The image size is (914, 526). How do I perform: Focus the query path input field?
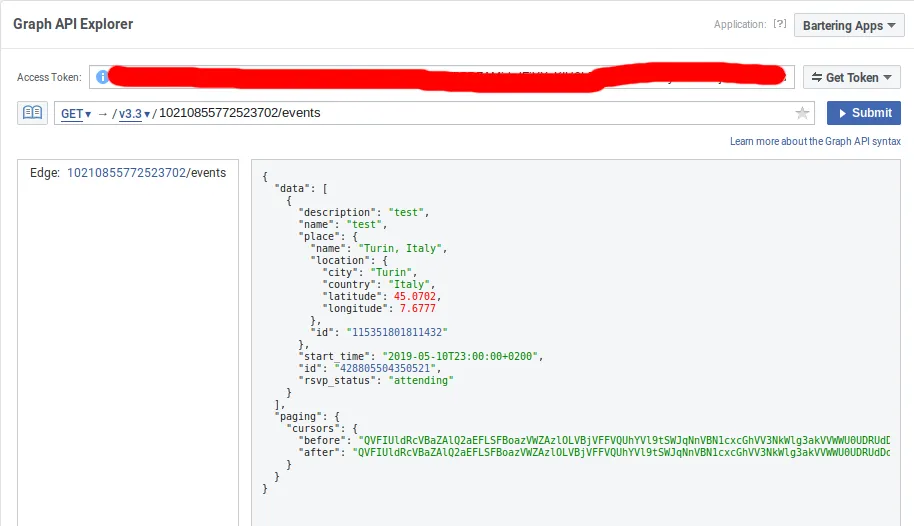pyautogui.click(x=434, y=113)
